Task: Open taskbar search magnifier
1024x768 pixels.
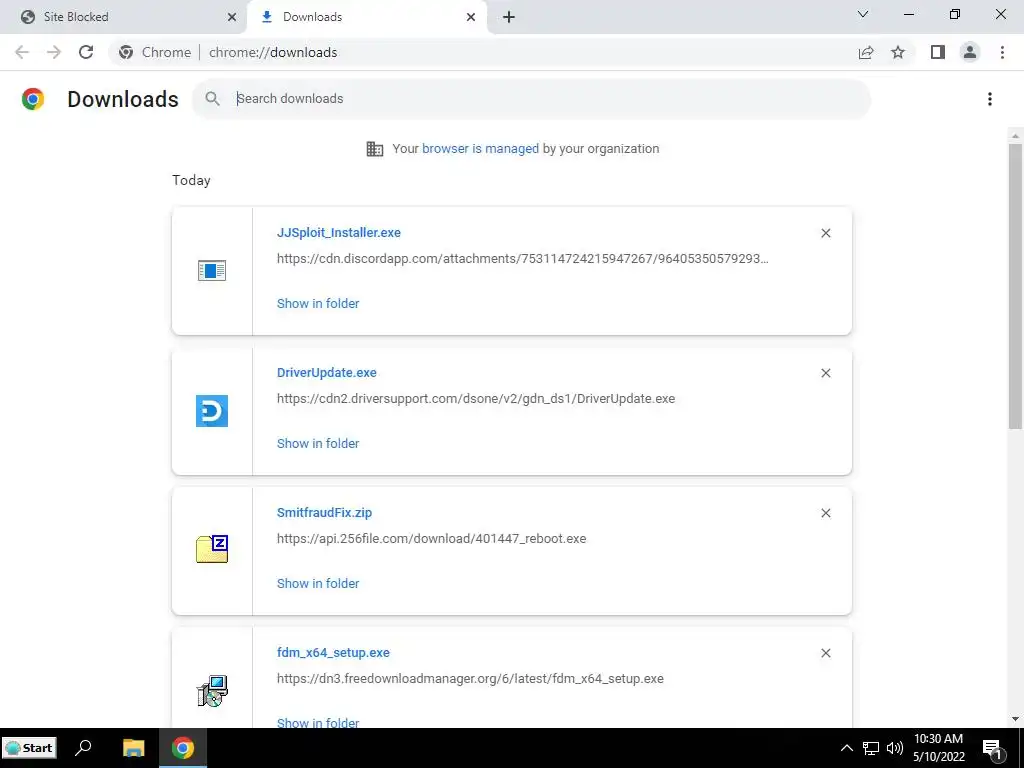Action: 84,748
